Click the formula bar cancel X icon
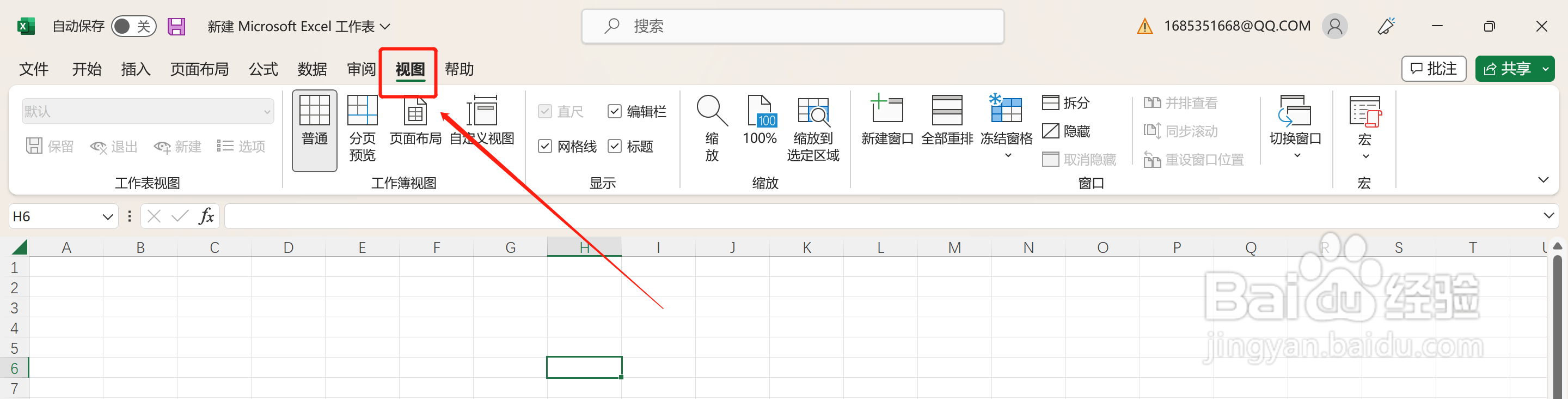 pyautogui.click(x=154, y=216)
